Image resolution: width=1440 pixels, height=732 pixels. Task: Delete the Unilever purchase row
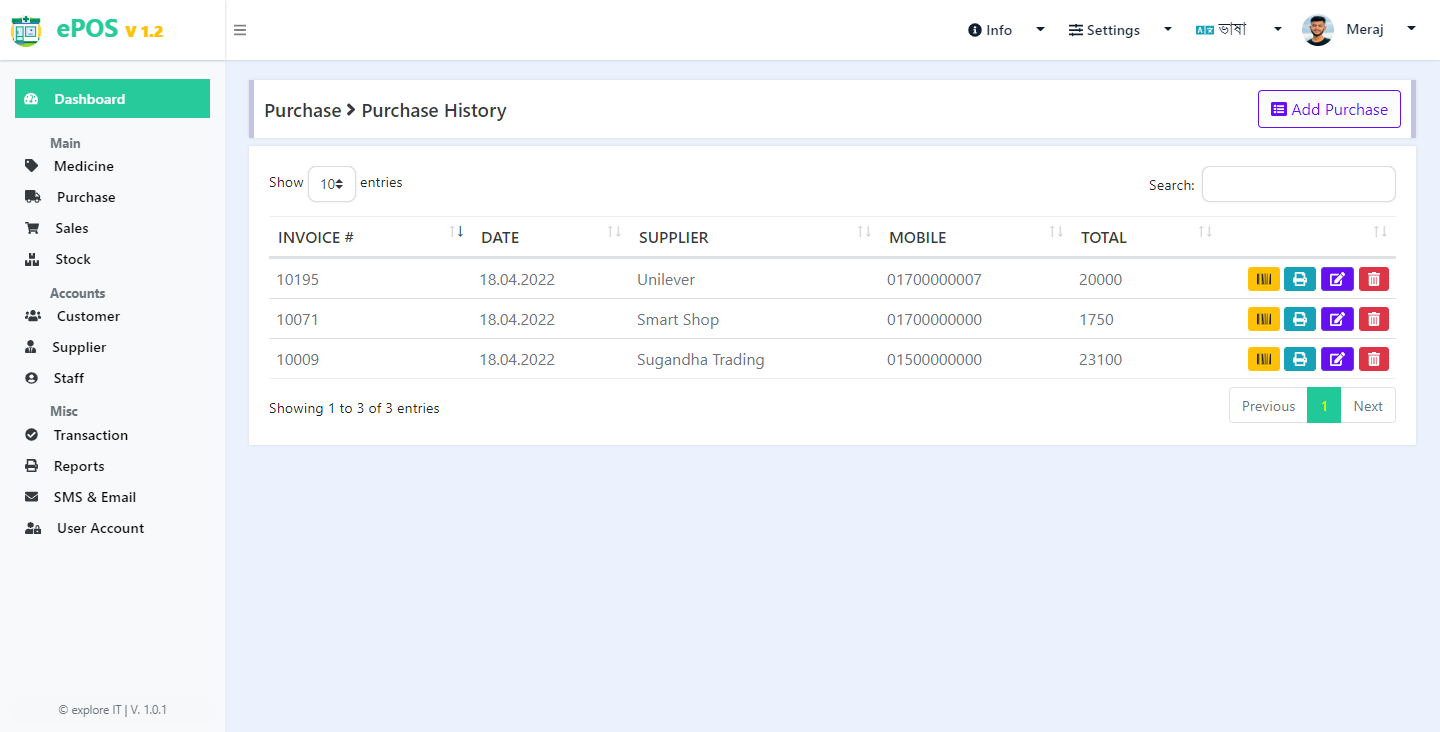pyautogui.click(x=1374, y=279)
